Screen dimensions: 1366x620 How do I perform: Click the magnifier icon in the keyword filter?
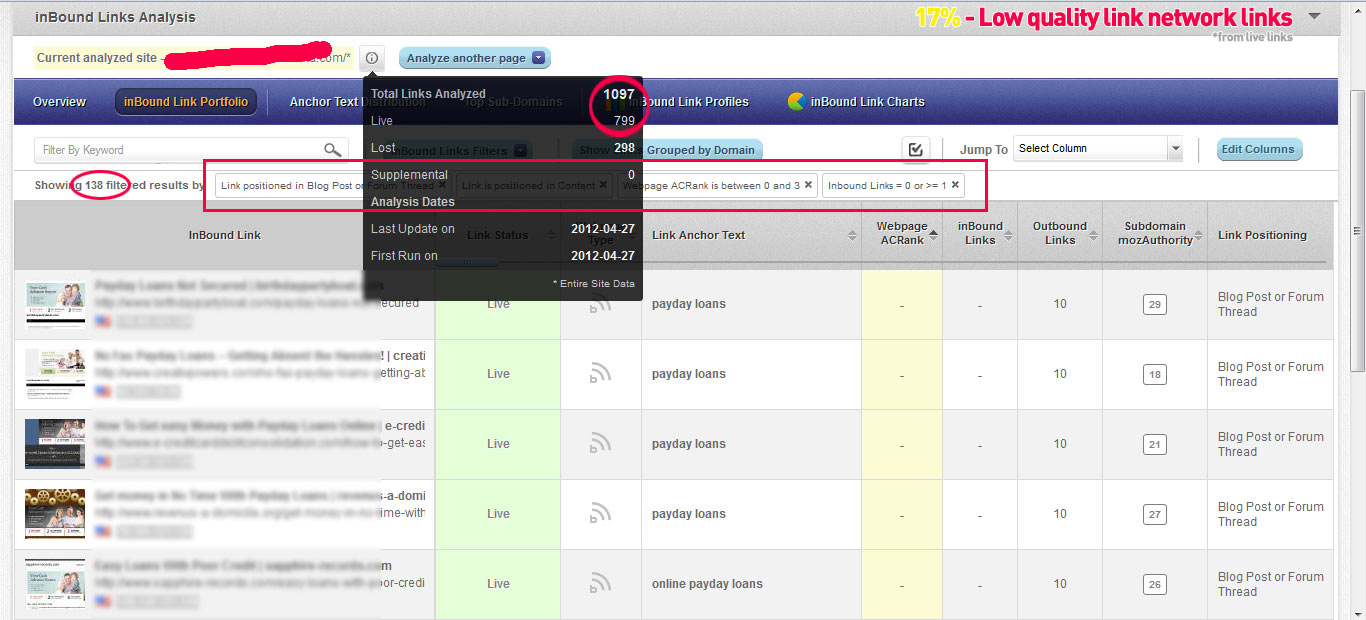(x=333, y=147)
